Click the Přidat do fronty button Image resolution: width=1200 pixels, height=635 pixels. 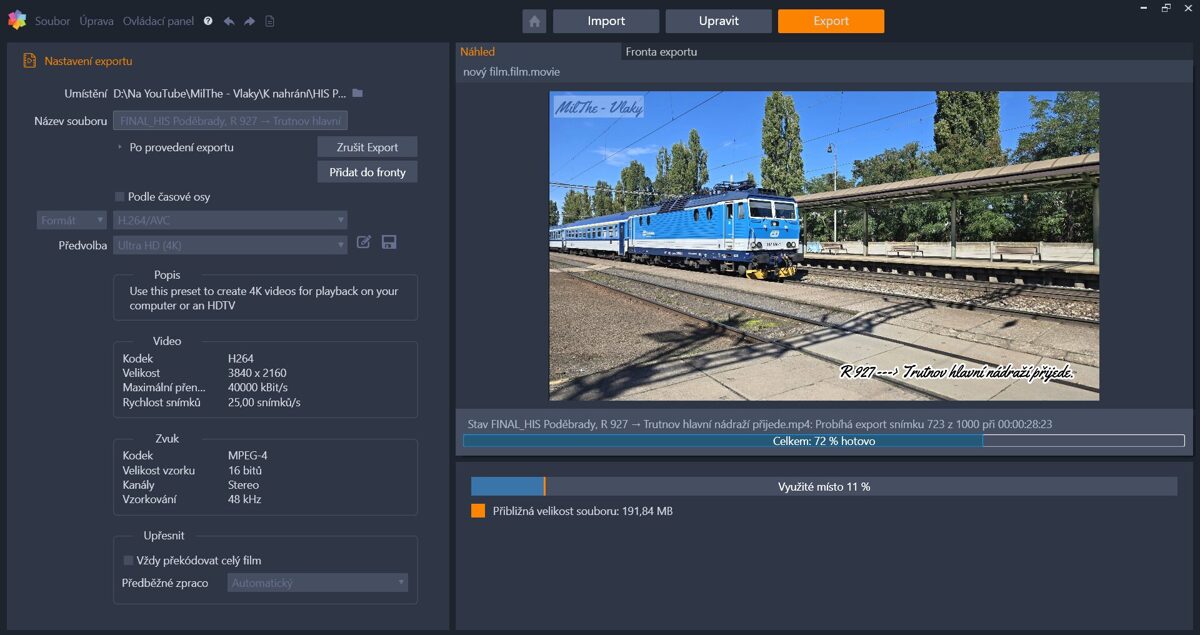point(366,171)
